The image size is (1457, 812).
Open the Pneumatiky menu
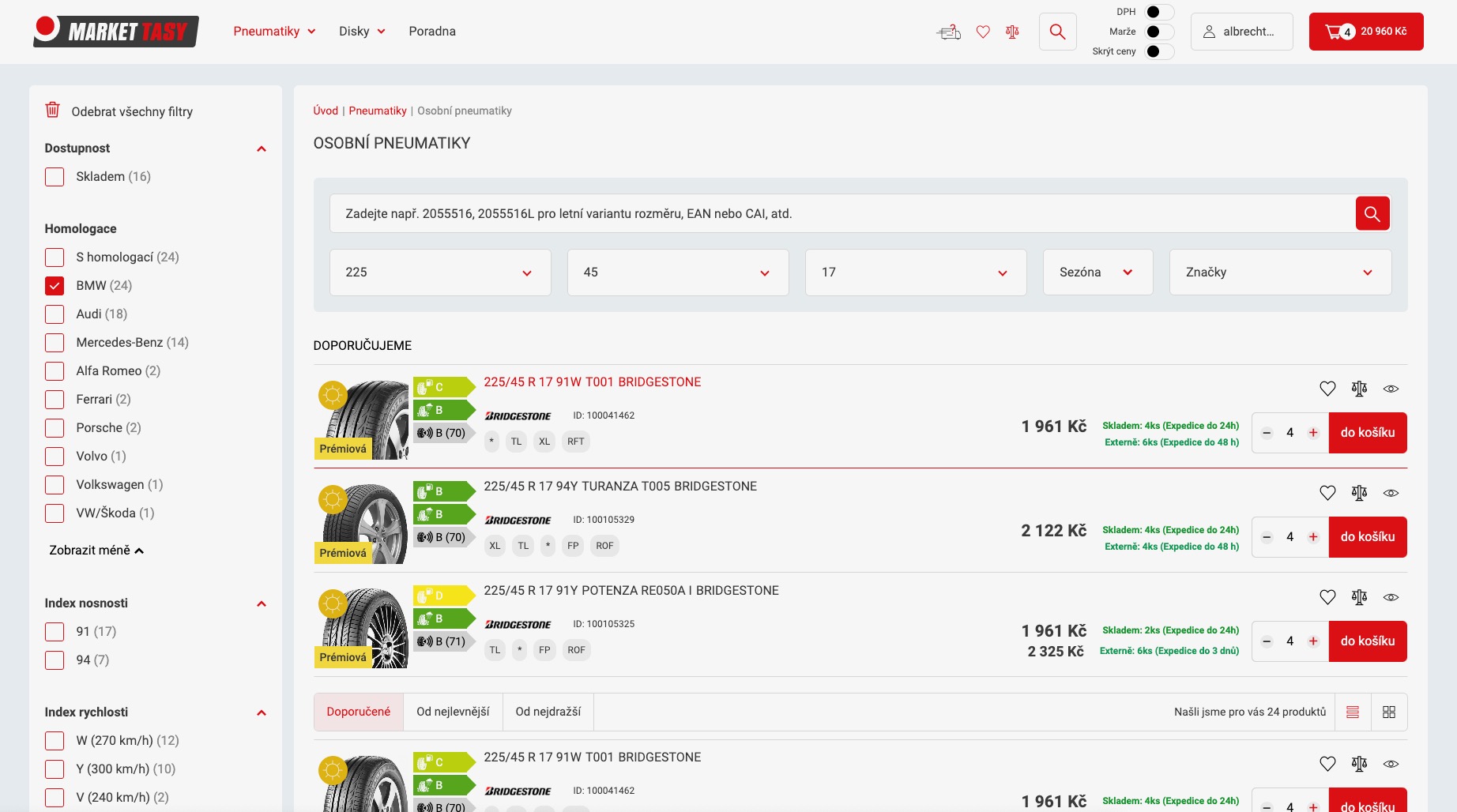[x=275, y=32]
